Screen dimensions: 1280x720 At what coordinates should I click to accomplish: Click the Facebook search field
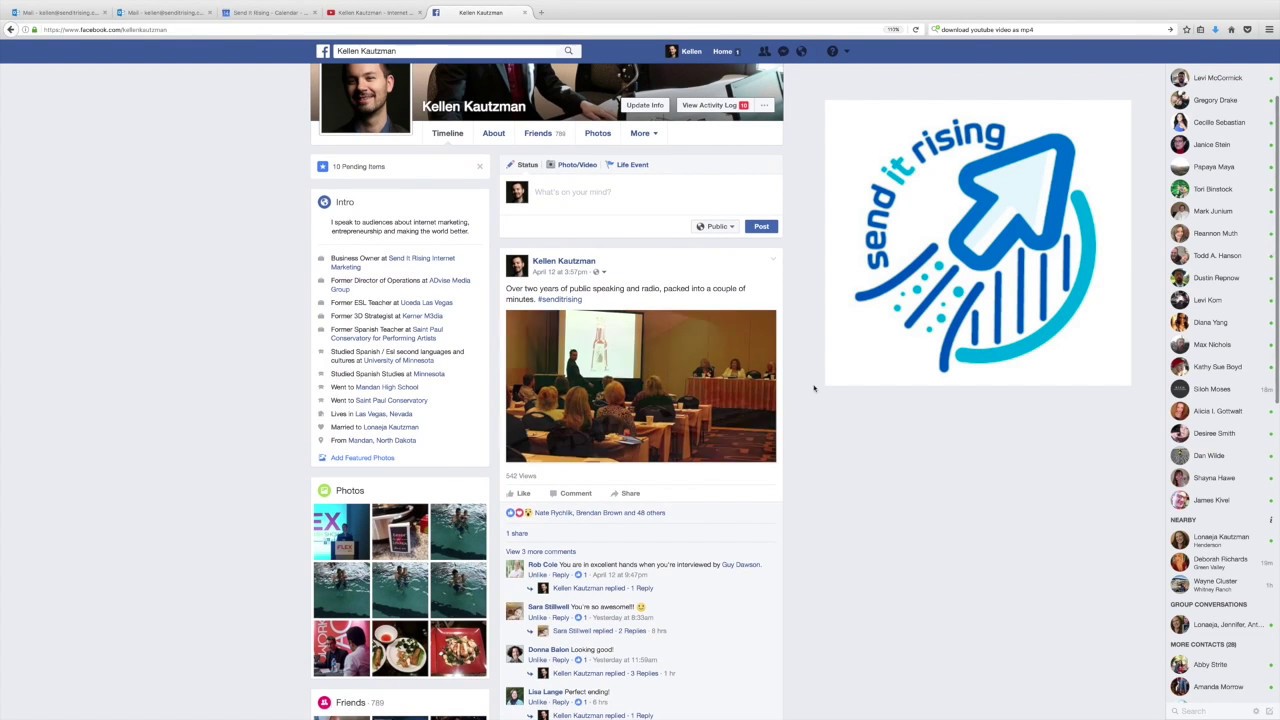(x=447, y=51)
